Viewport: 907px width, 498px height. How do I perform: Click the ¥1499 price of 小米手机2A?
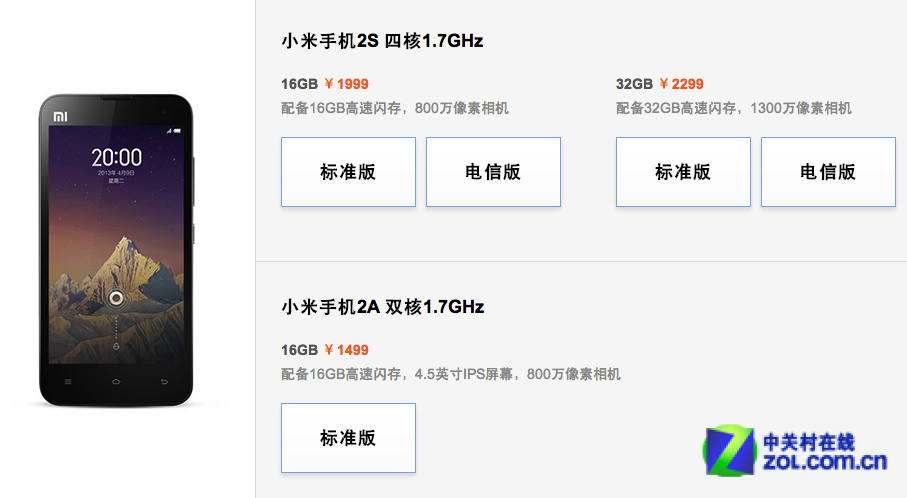(346, 350)
